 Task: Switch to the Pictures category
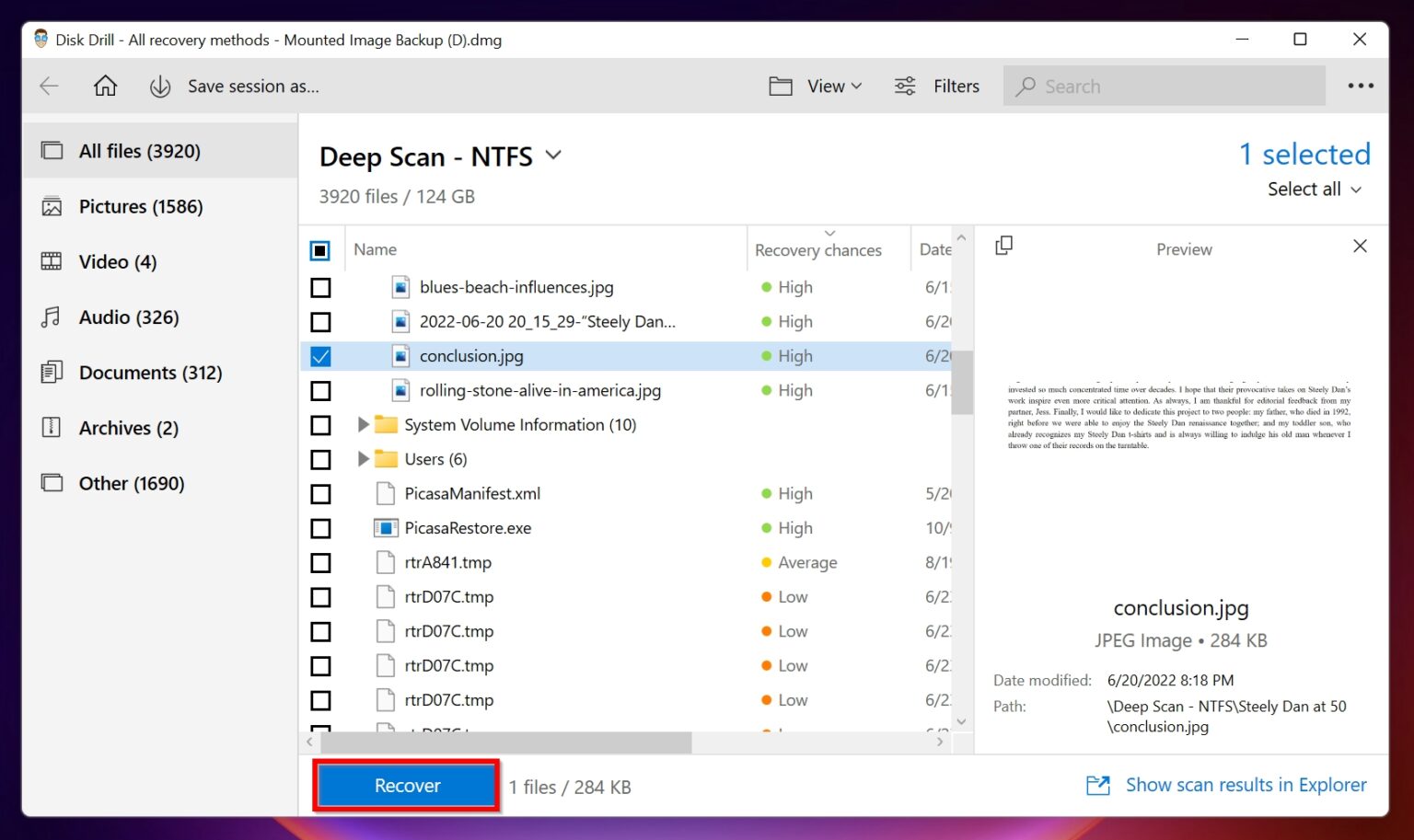[140, 206]
